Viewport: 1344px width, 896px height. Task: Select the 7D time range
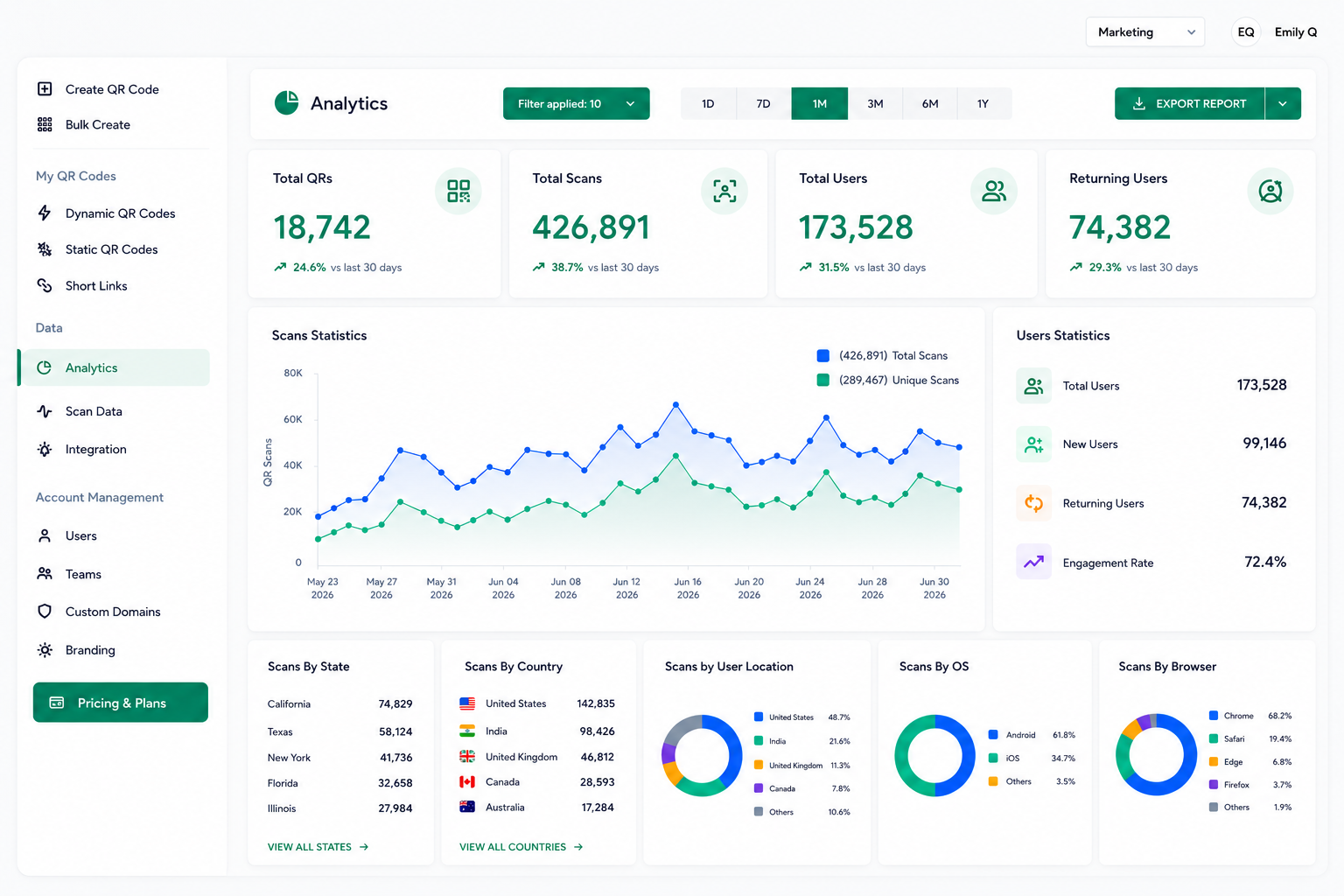[764, 103]
